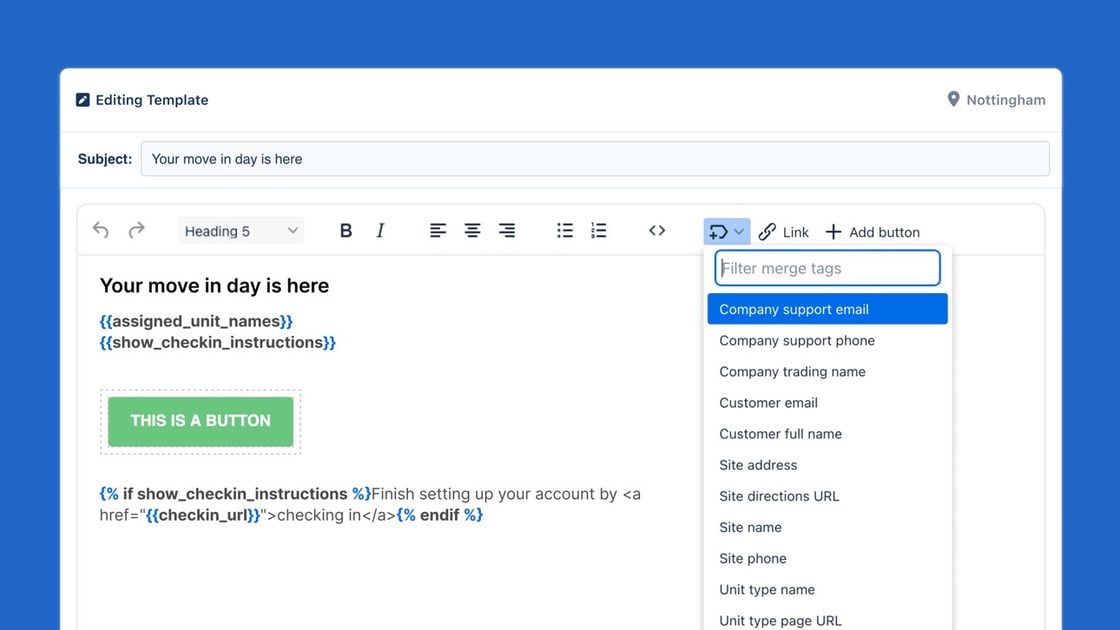Align text to the right

click(x=507, y=231)
